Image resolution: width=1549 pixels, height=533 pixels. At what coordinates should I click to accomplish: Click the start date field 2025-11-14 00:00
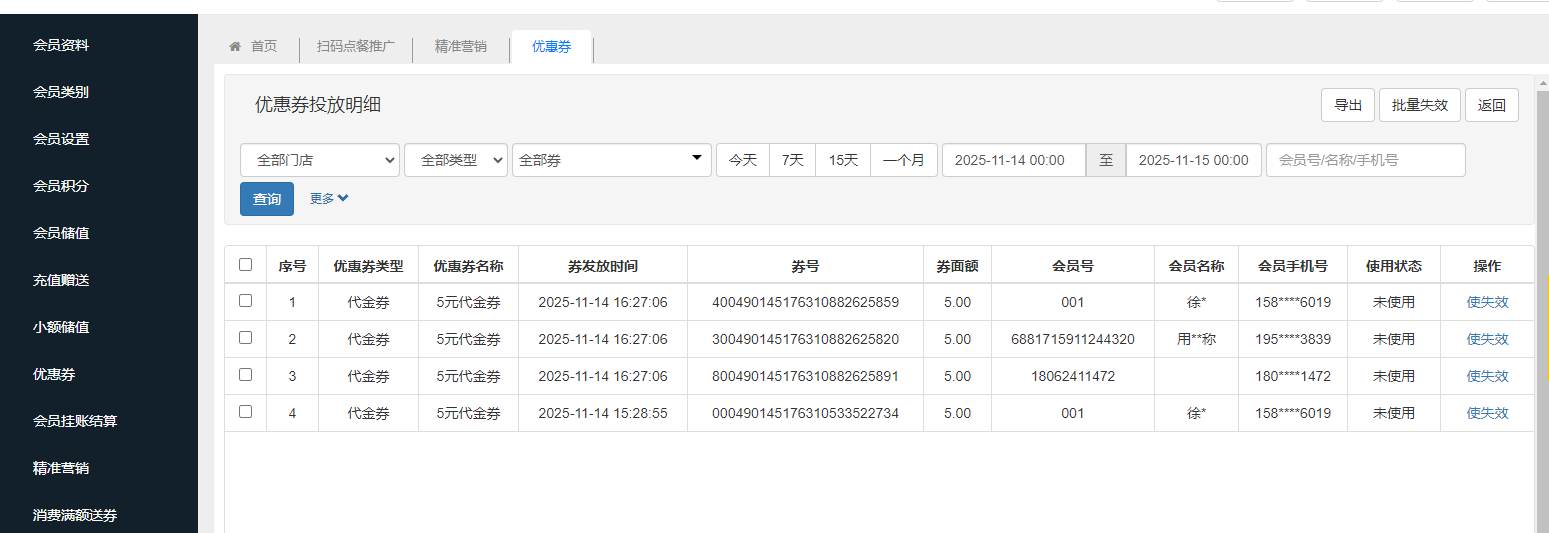click(x=1013, y=160)
